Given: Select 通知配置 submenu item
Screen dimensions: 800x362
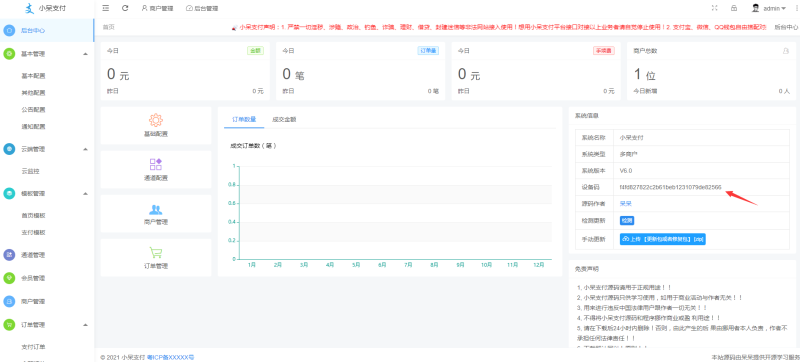Looking at the screenshot, I should [33, 126].
